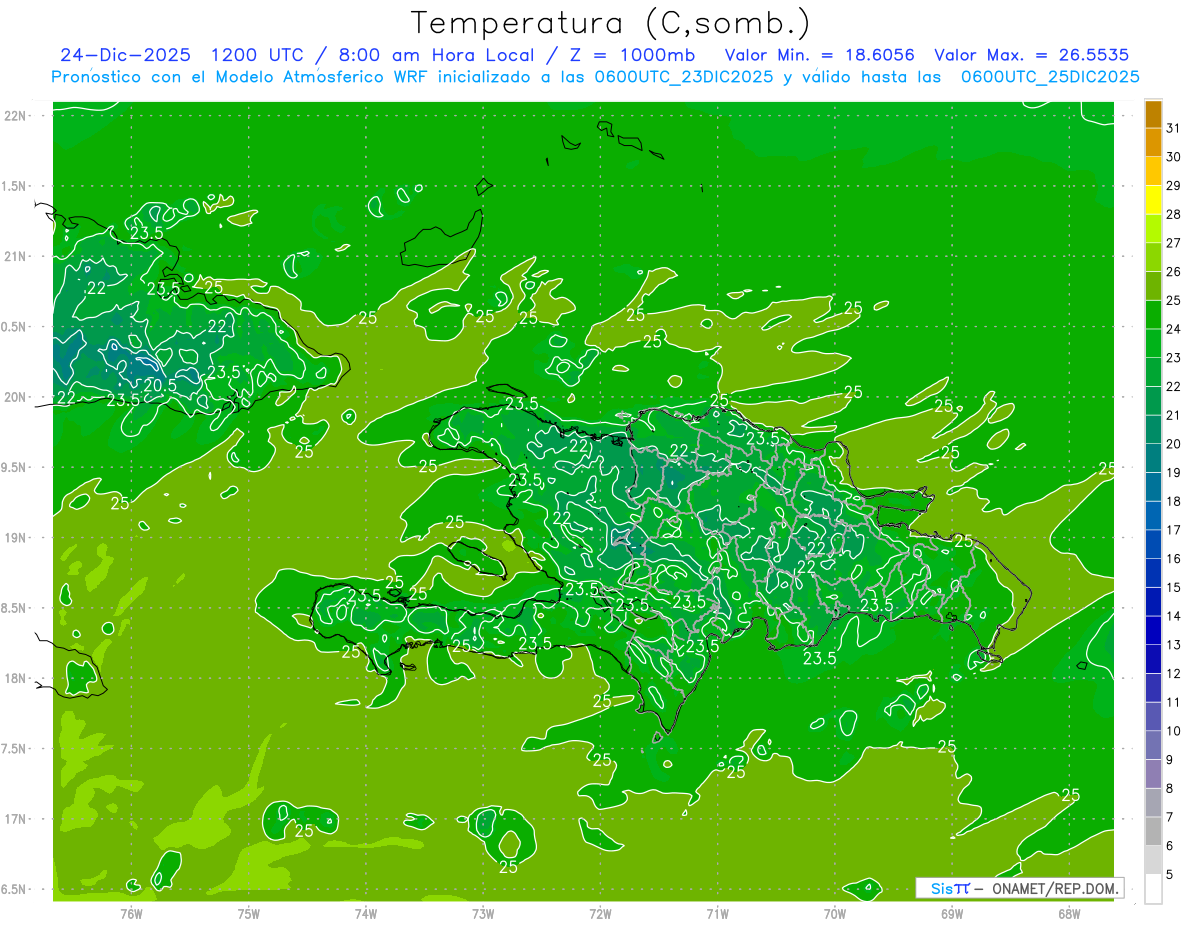The image size is (1200, 927).
Task: Click the legend value 5
Action: point(1170,875)
